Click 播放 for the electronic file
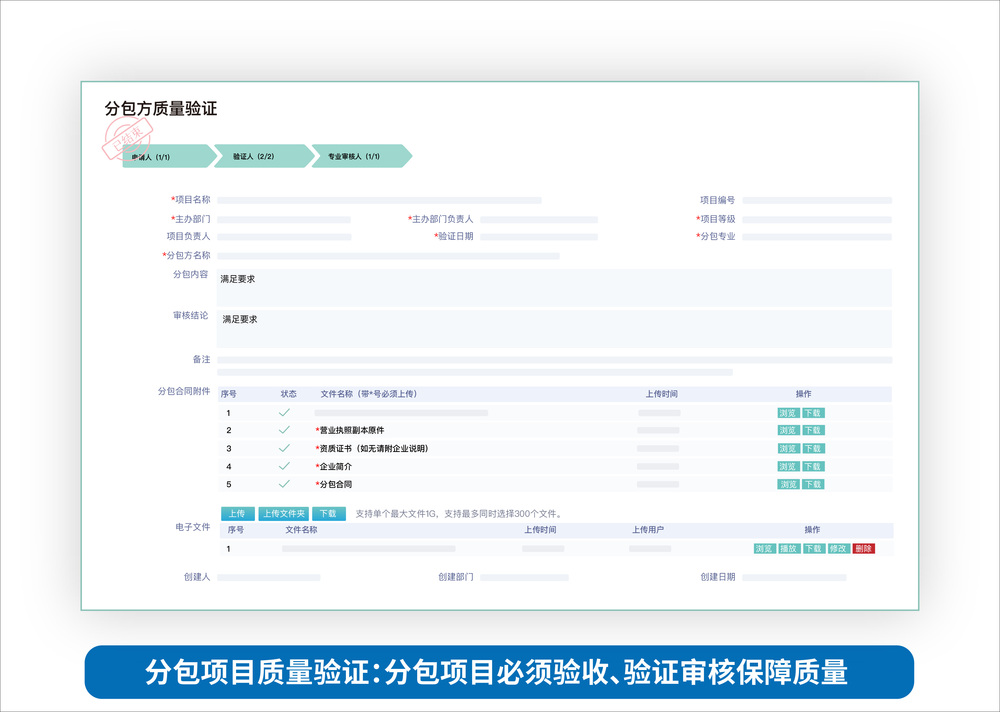This screenshot has width=1000, height=712. click(x=789, y=549)
